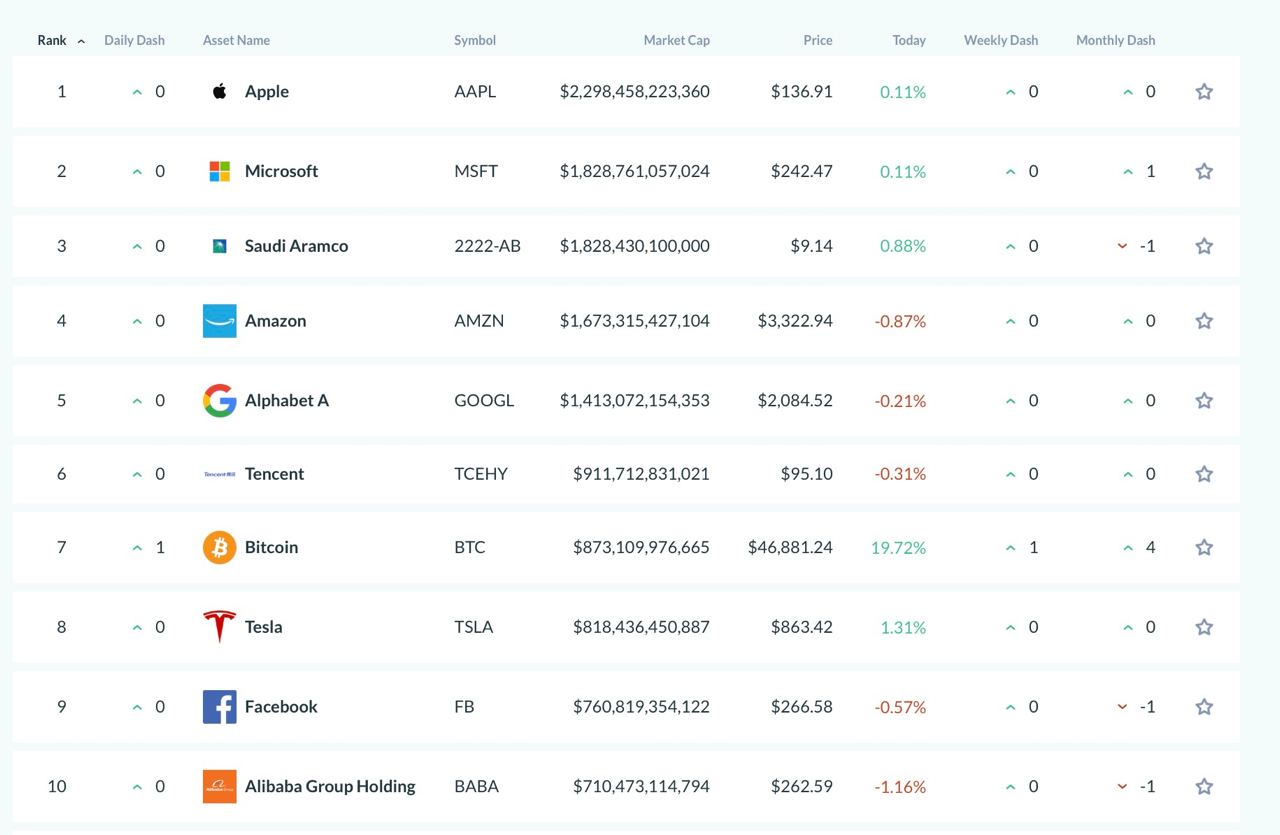This screenshot has width=1280, height=835.
Task: Click the Rank sort arrow
Action: 81,41
